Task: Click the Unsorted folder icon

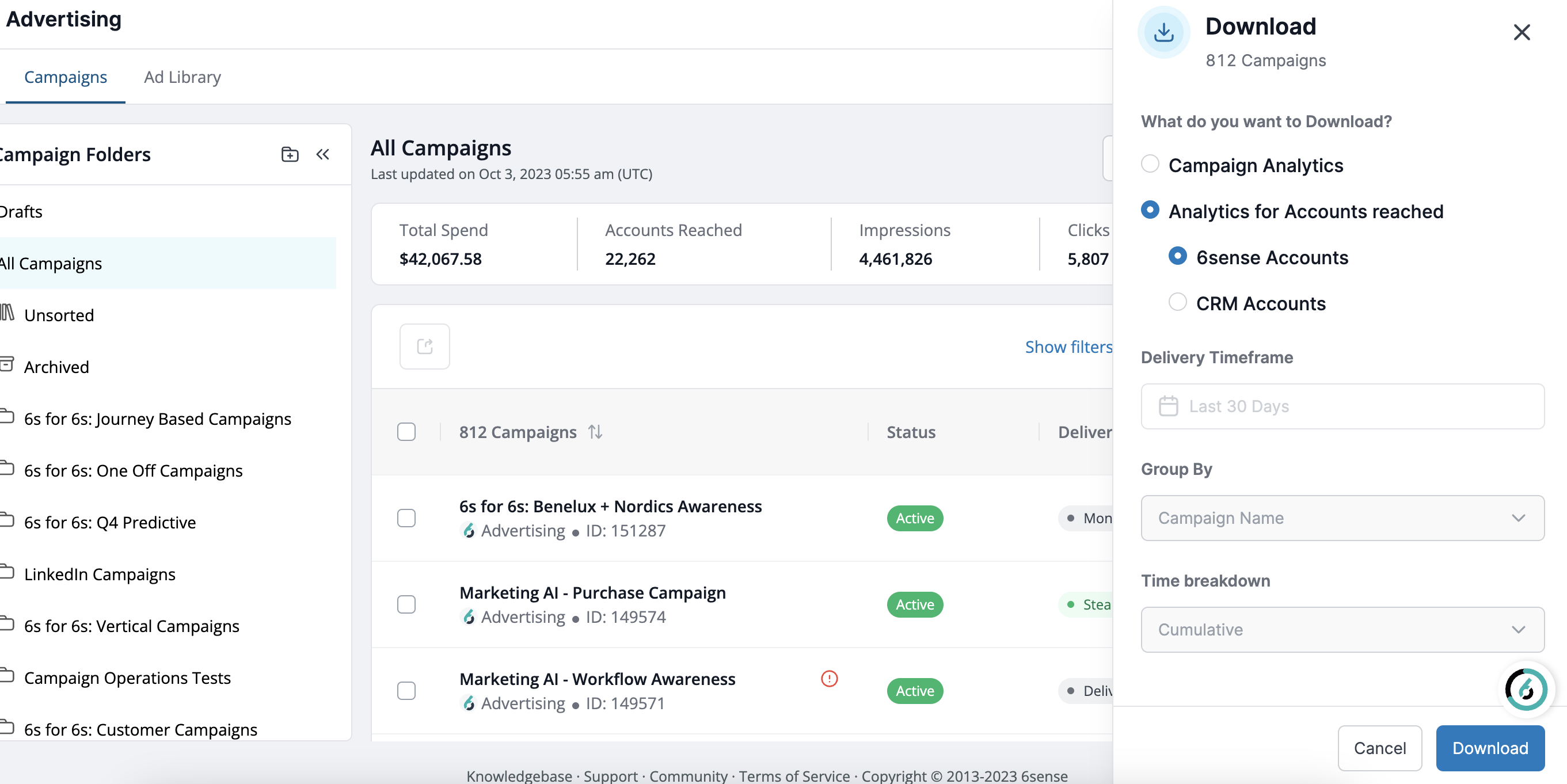Action: pos(7,313)
